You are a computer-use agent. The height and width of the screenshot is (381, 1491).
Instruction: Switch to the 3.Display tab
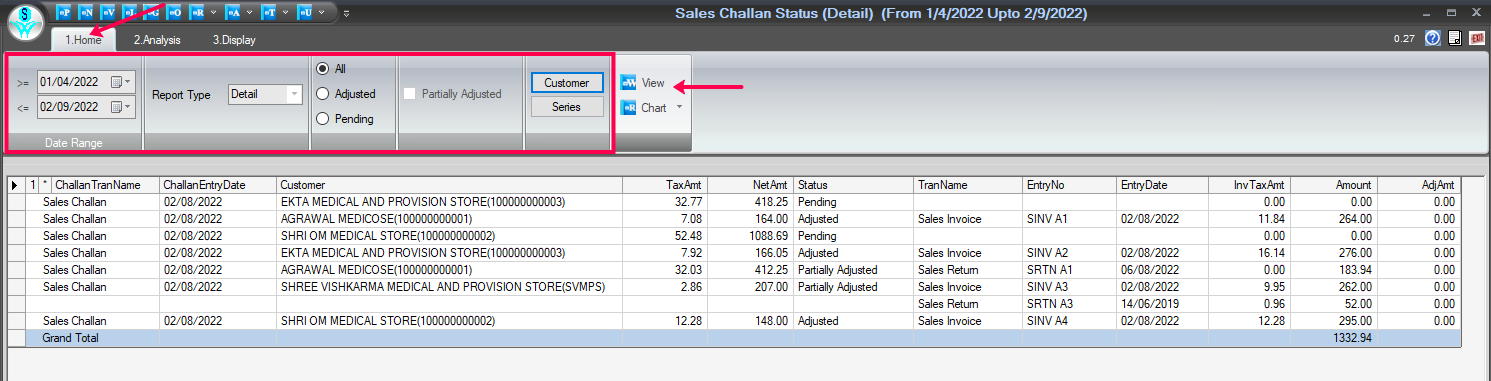[233, 40]
